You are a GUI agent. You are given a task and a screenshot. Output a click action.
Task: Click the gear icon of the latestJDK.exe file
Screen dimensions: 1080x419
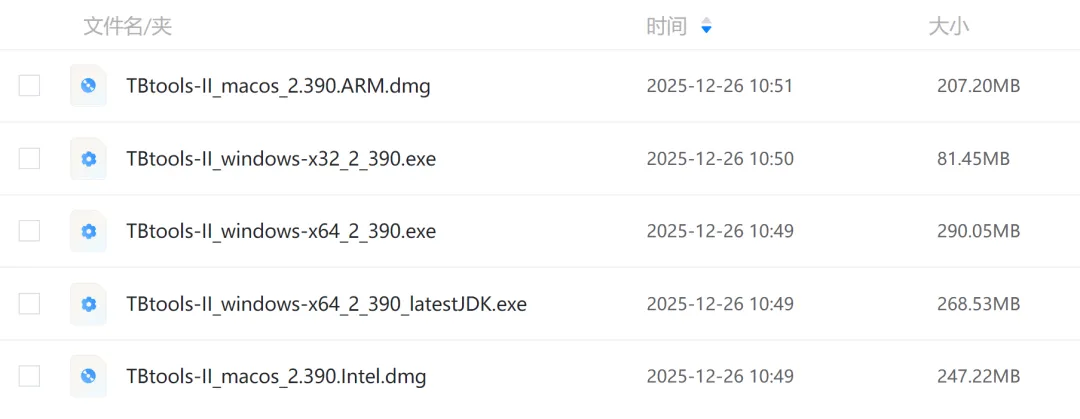pyautogui.click(x=88, y=304)
